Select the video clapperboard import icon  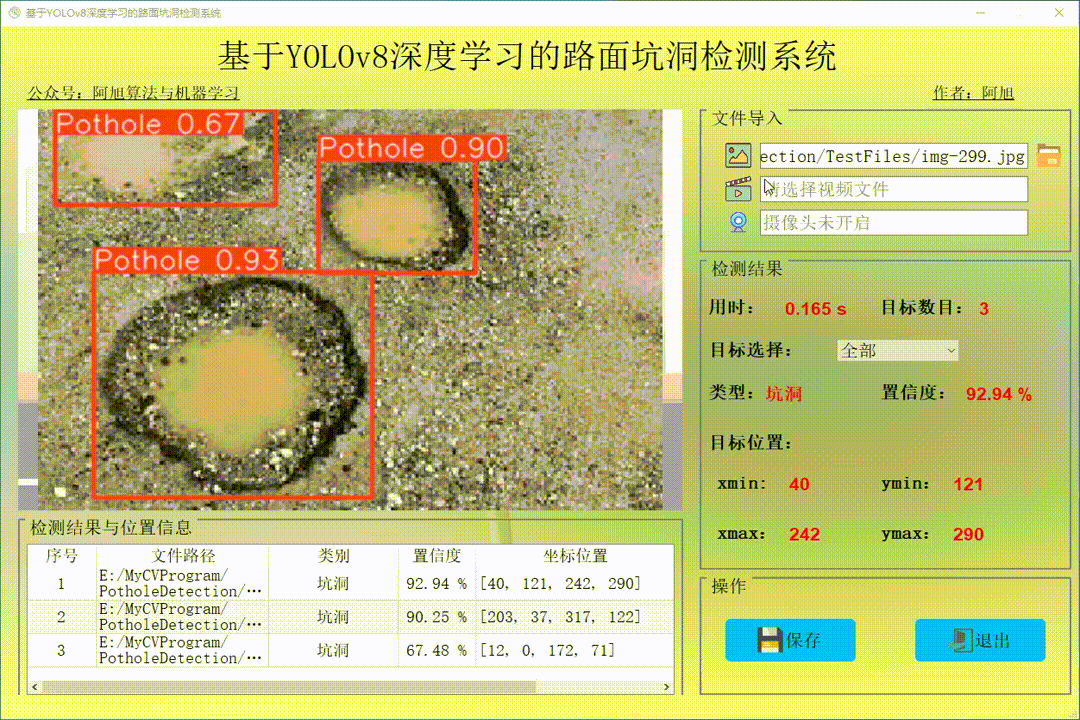click(738, 189)
